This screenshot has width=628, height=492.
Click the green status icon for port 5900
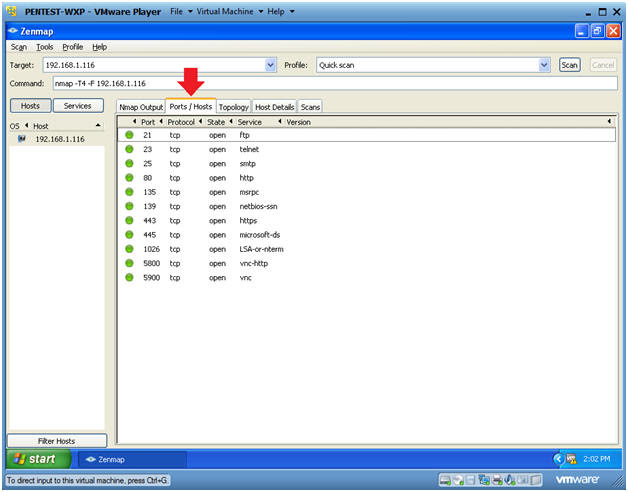pos(129,277)
